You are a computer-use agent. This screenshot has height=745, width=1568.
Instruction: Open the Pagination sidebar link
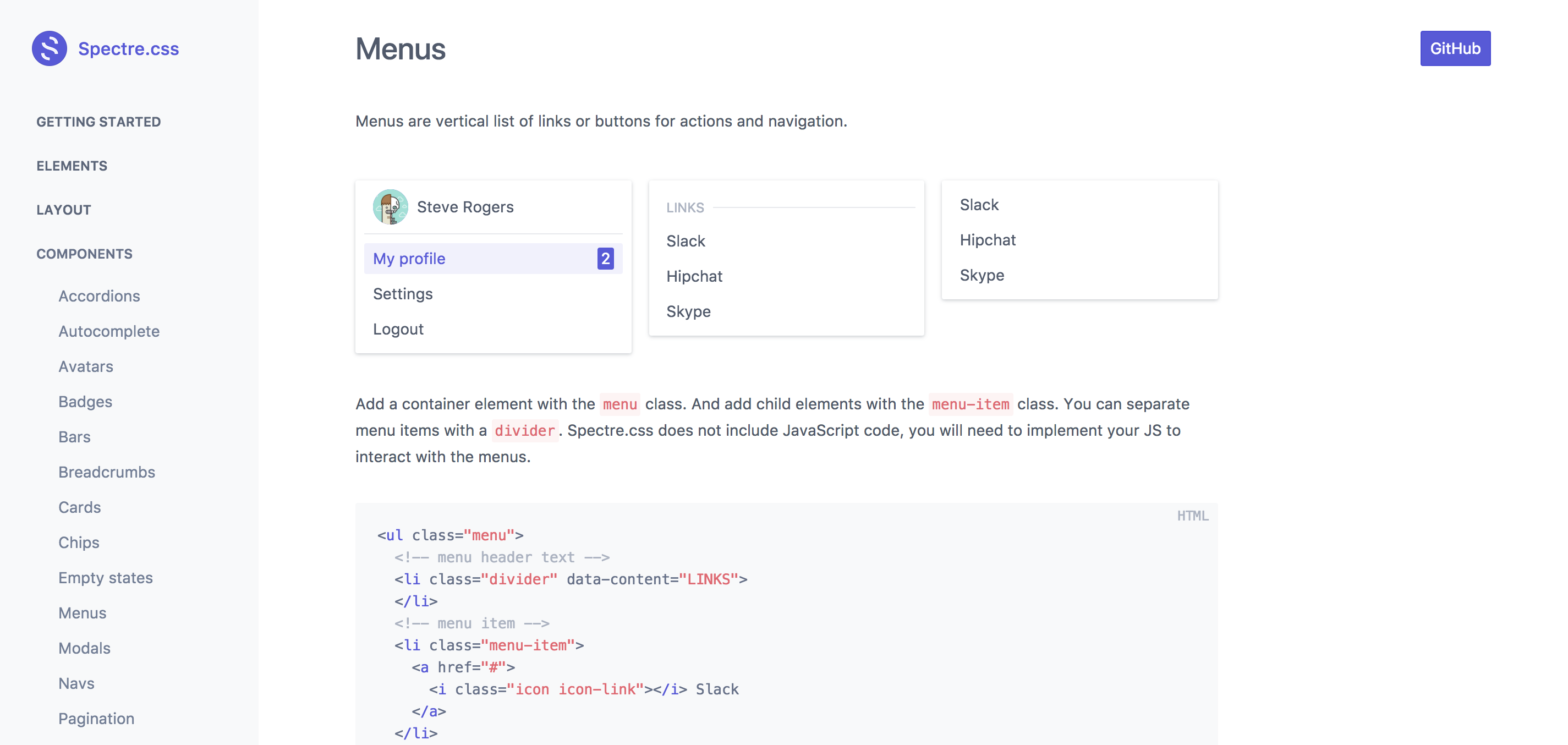point(96,719)
